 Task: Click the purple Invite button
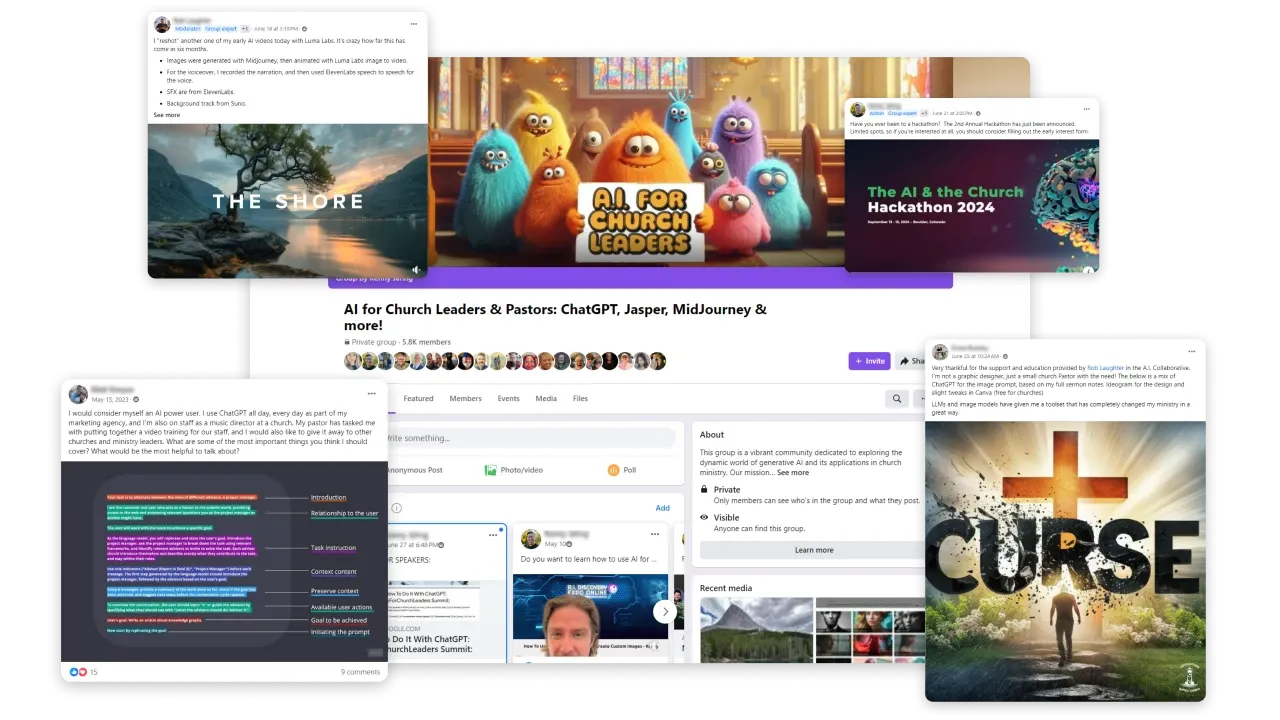(869, 361)
